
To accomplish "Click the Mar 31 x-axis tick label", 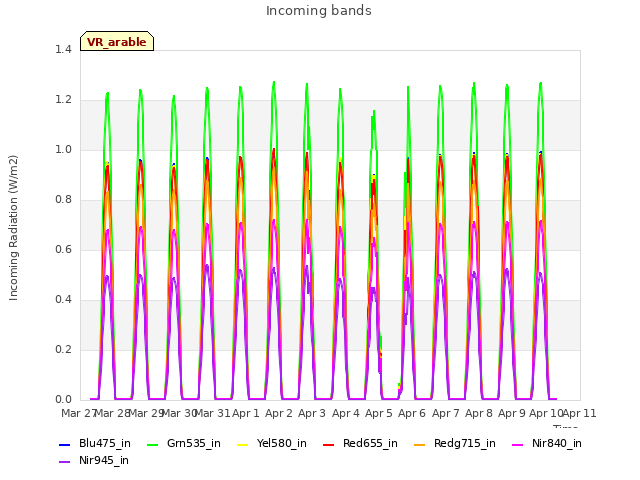I will (213, 413).
